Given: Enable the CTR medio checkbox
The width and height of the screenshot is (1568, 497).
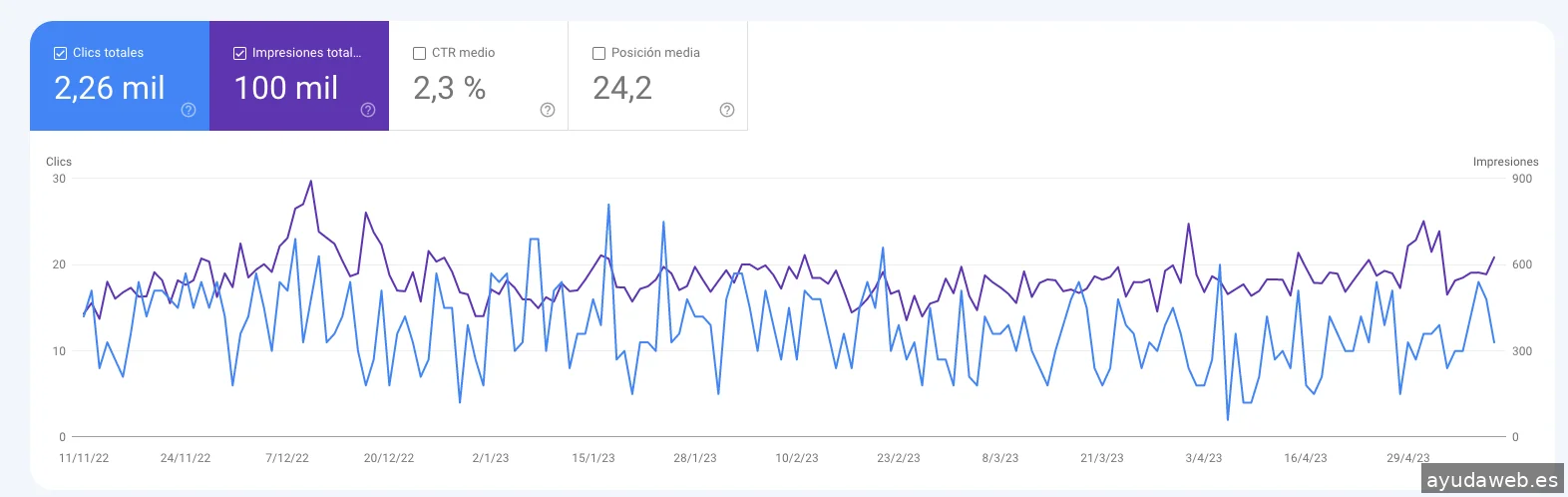Looking at the screenshot, I should [420, 53].
